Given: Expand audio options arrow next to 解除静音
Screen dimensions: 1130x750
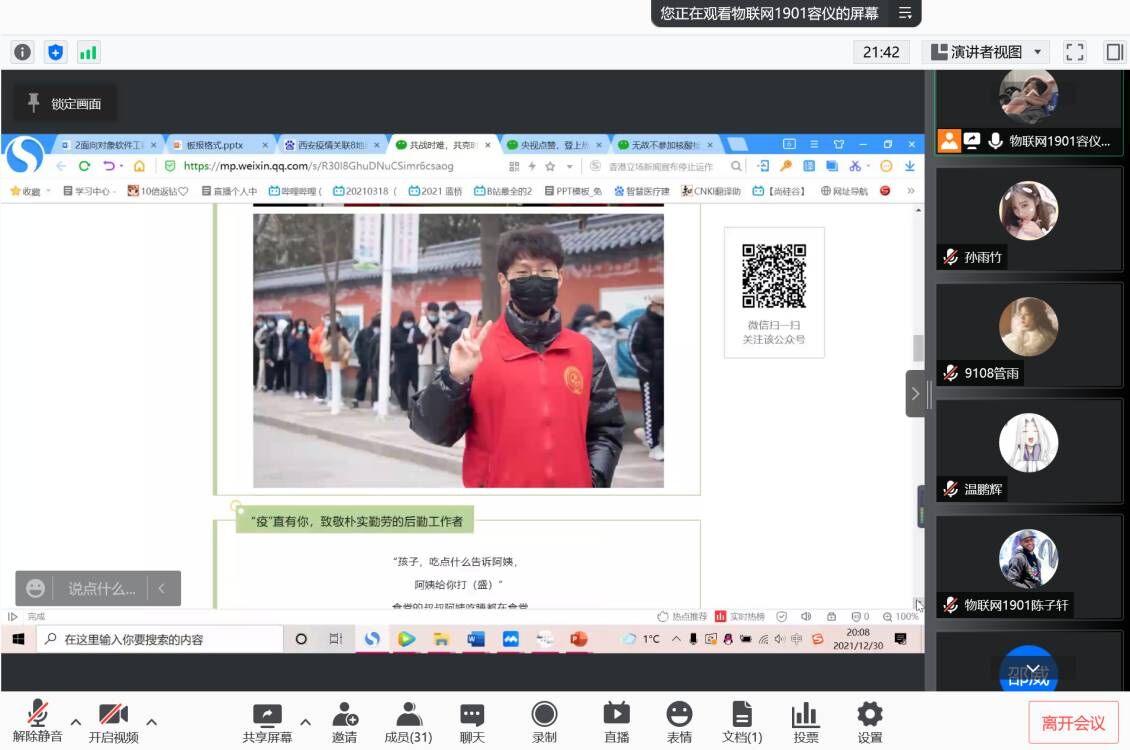Looking at the screenshot, I should coord(76,721).
